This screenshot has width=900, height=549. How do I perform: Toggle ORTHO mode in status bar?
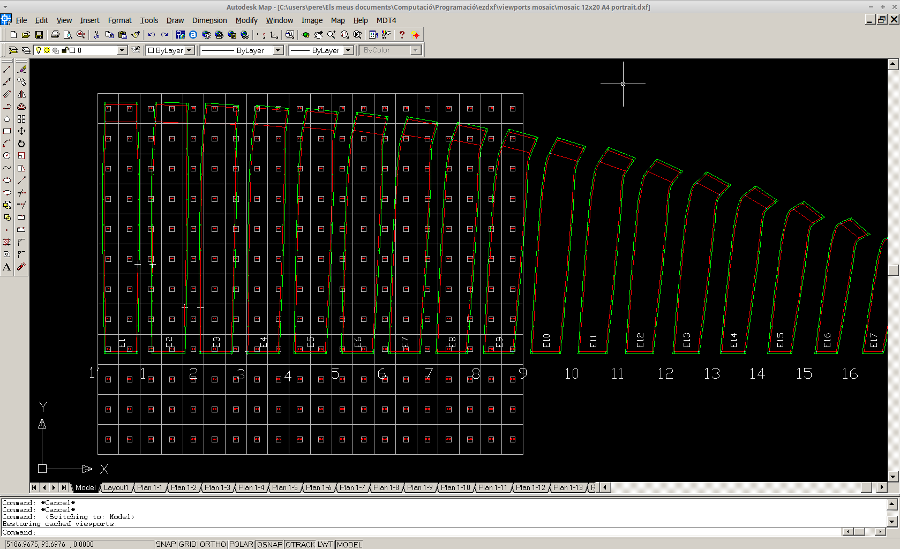[212, 544]
